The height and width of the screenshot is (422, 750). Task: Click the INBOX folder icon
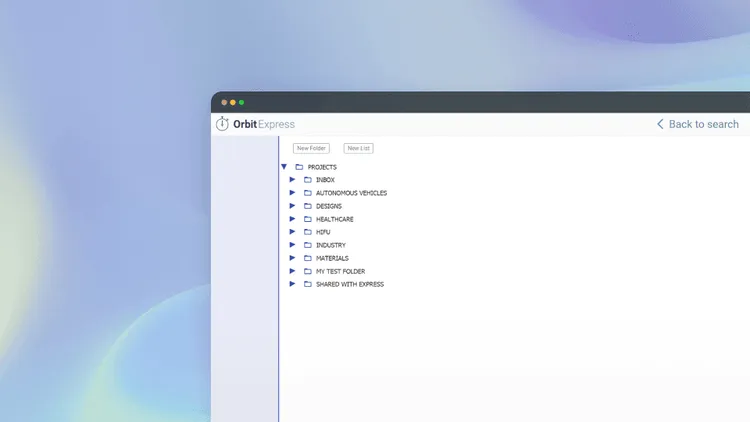click(x=308, y=180)
